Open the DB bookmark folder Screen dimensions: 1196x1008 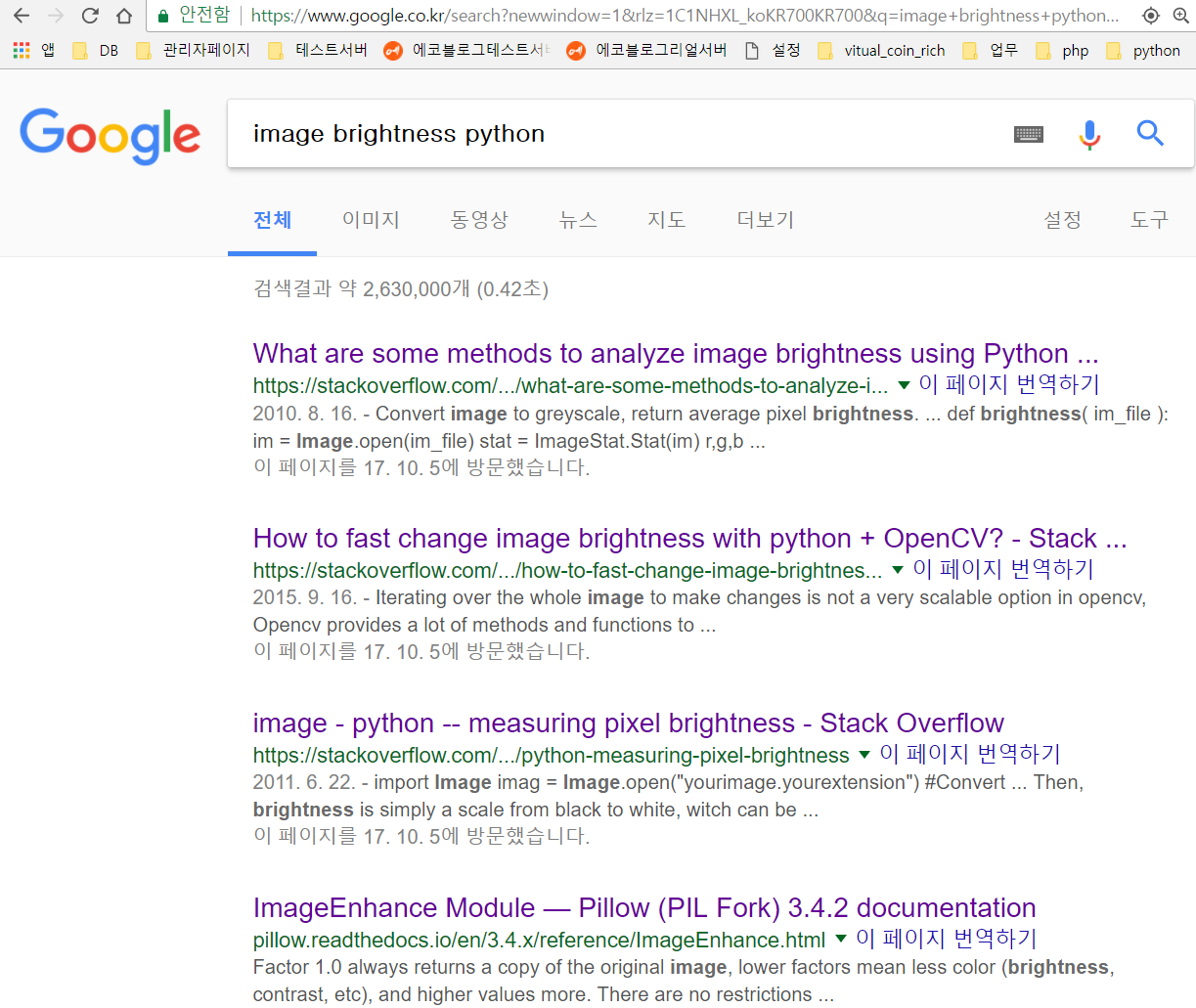click(x=96, y=50)
